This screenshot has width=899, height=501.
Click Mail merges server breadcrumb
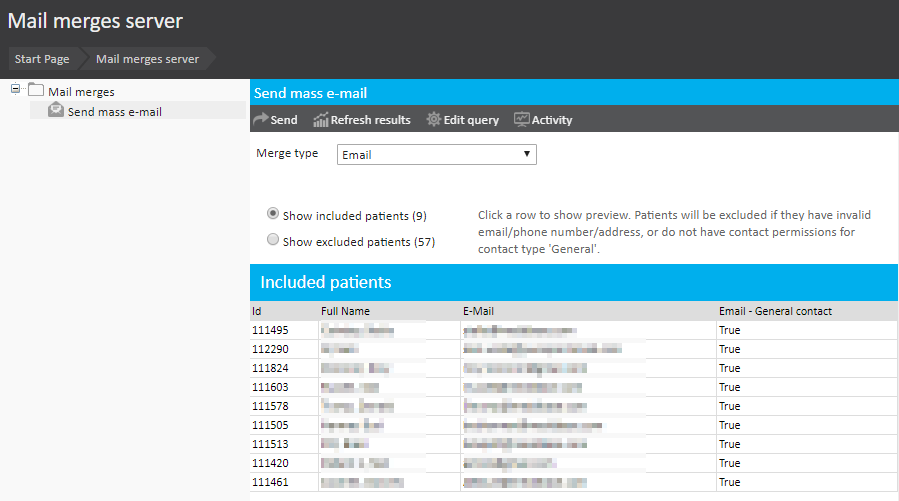[147, 59]
